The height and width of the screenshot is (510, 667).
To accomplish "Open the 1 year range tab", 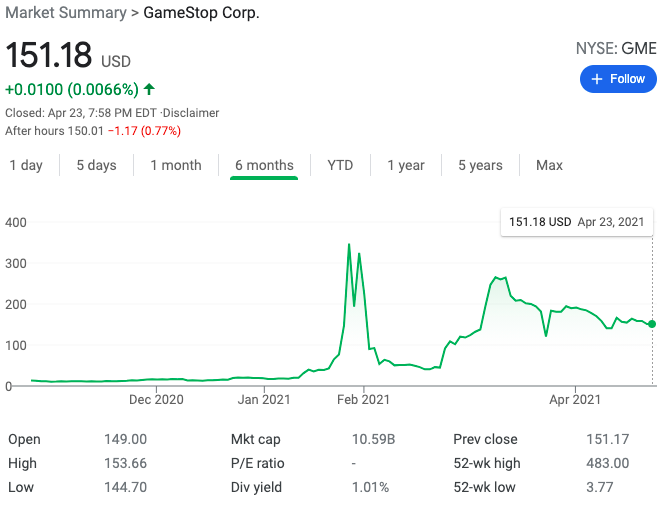I will click(406, 165).
